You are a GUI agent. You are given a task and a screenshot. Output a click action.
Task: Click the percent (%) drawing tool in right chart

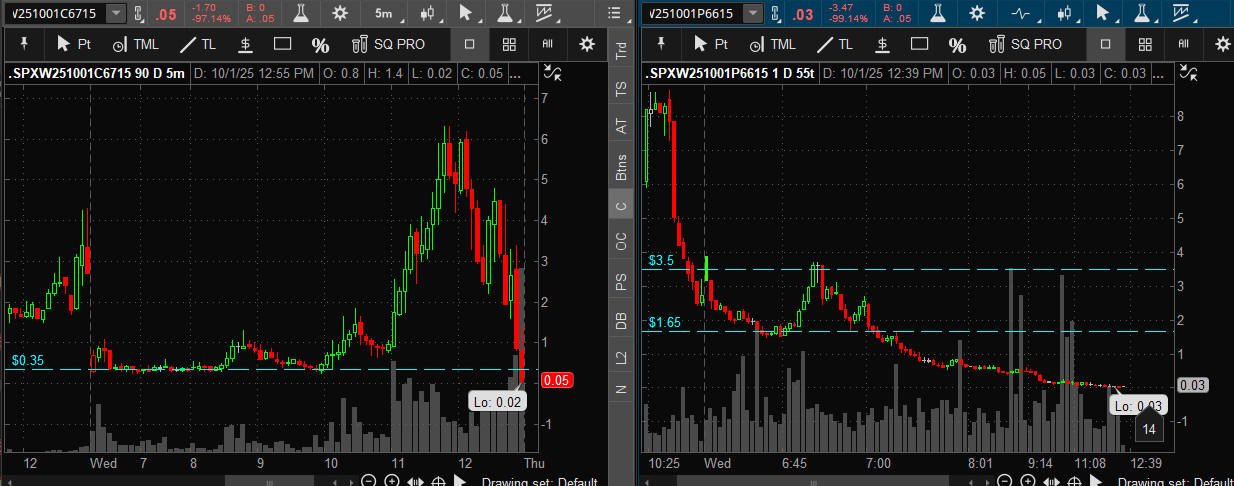(957, 44)
